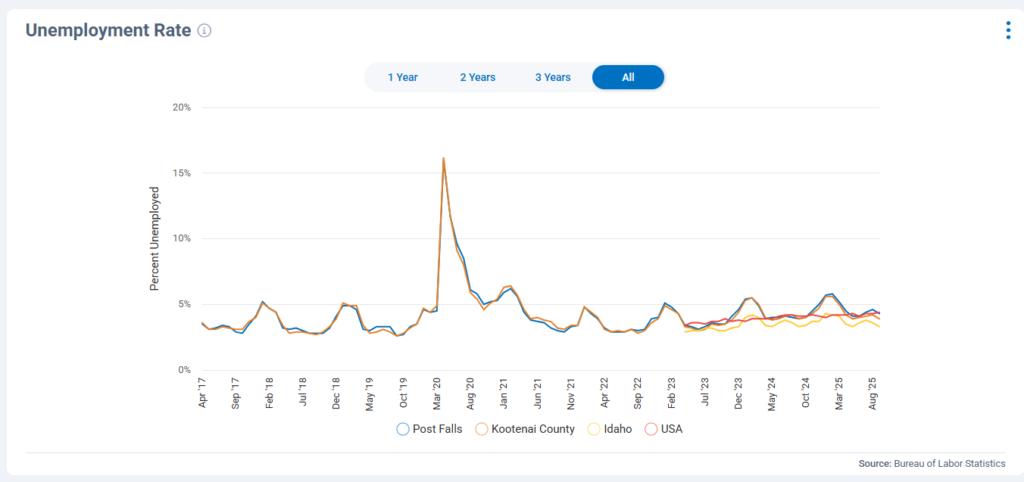Screen dimensions: 1024x482
Task: Click the 20% y-axis label
Action: click(182, 107)
